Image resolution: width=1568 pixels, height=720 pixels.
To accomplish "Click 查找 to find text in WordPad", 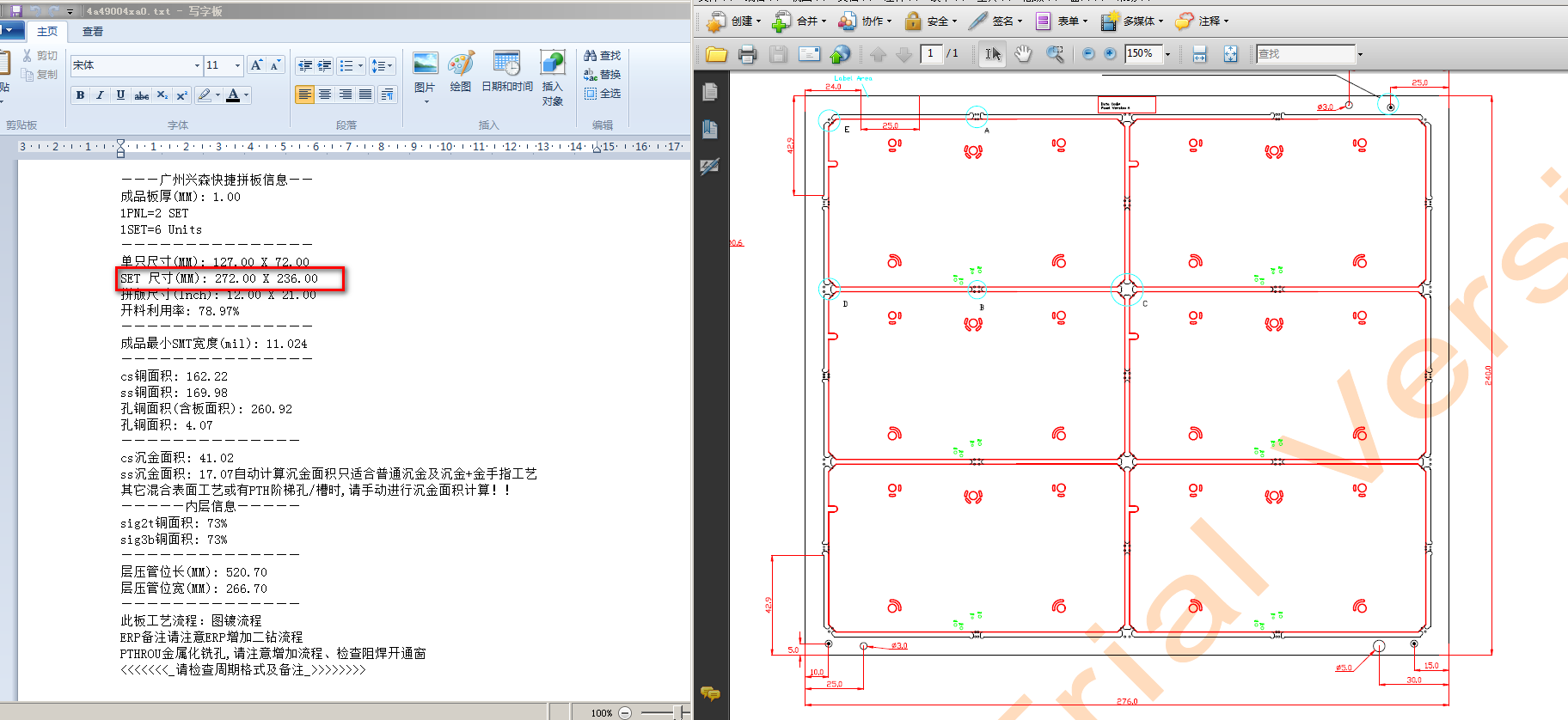I will click(x=603, y=55).
